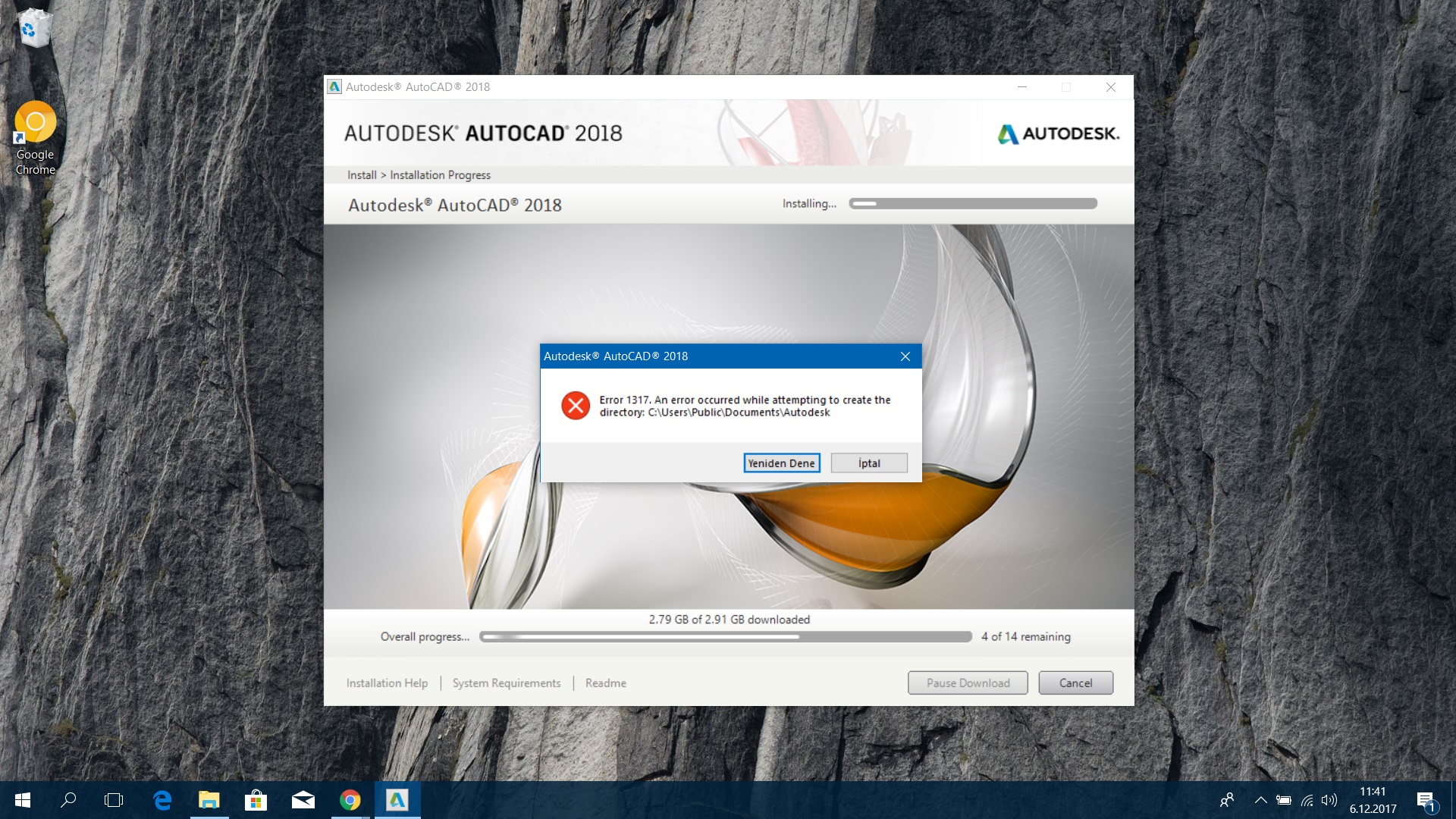Screen dimensions: 1456x819
Task: Launch Microsoft Edge from taskbar
Action: pos(162,800)
